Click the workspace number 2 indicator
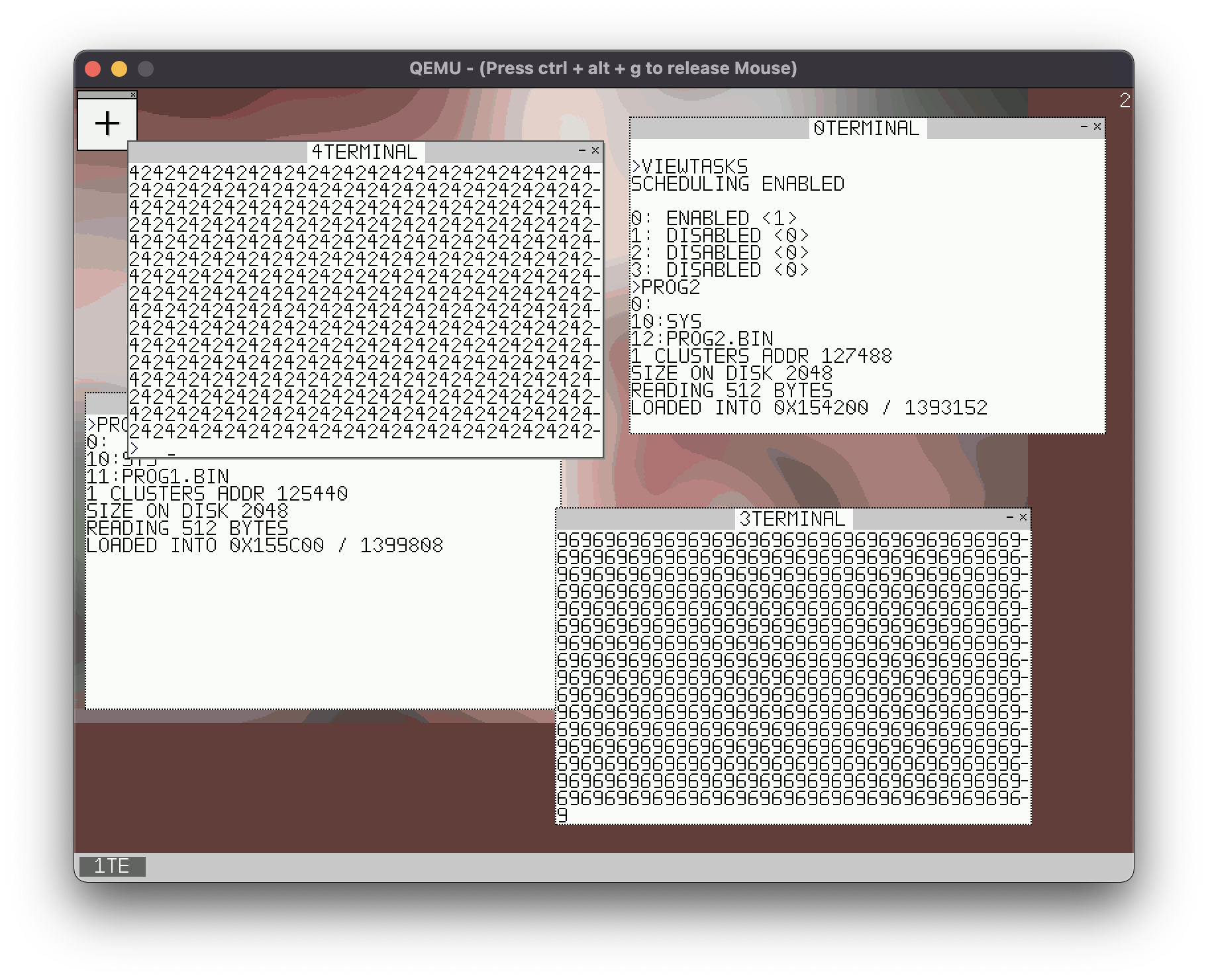The width and height of the screenshot is (1208, 980). click(1125, 101)
